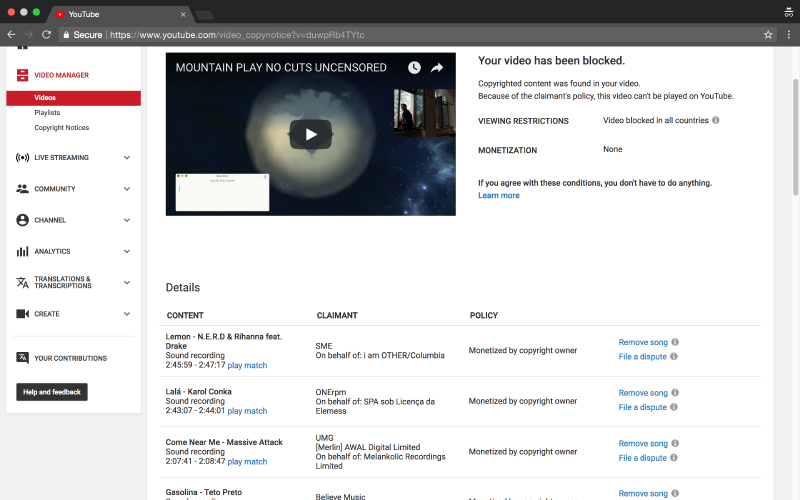This screenshot has width=800, height=500.
Task: Click info icon next to File a dispute for Lalá
Action: click(x=674, y=407)
